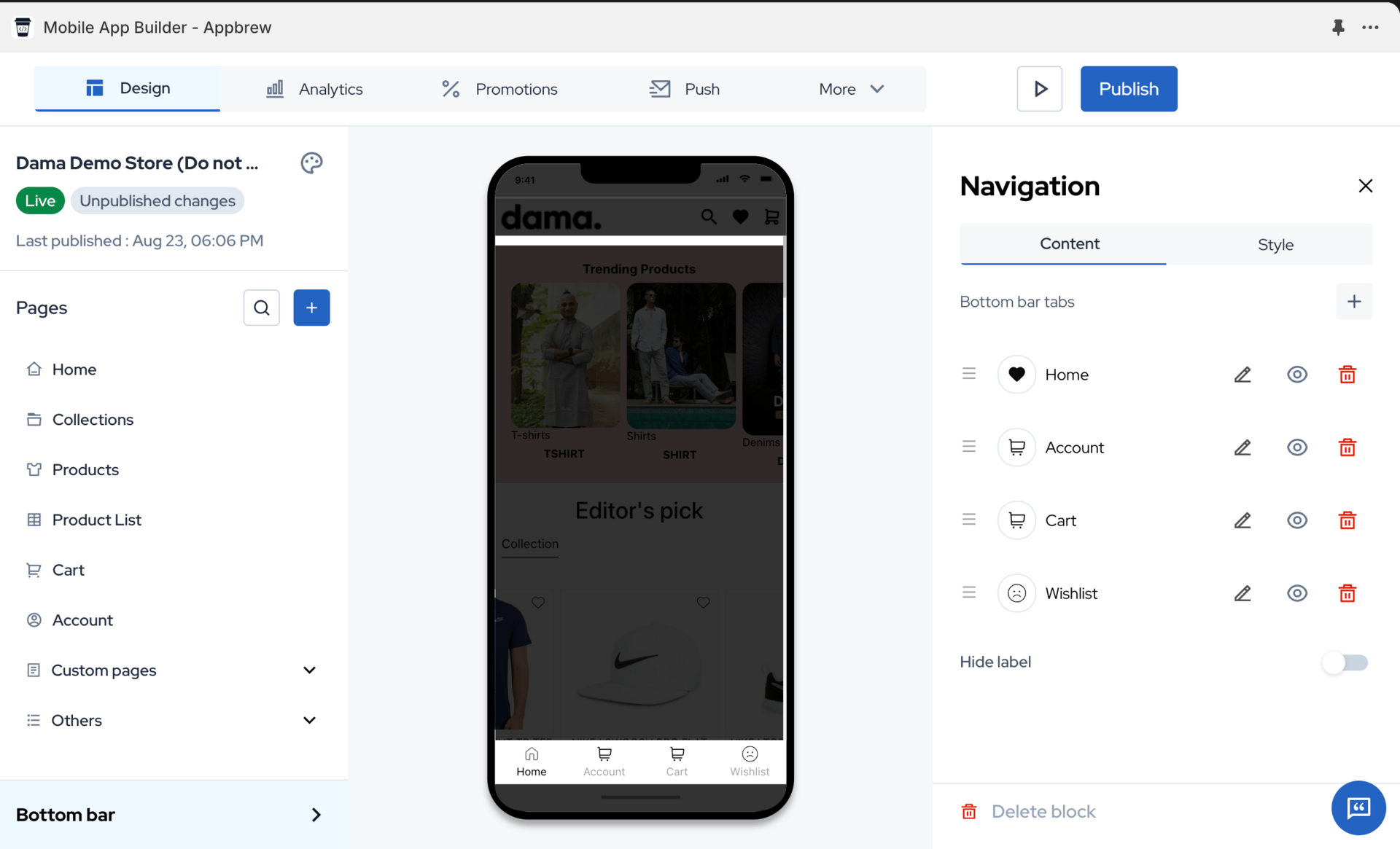Toggle the Hide label switch

1345,662
